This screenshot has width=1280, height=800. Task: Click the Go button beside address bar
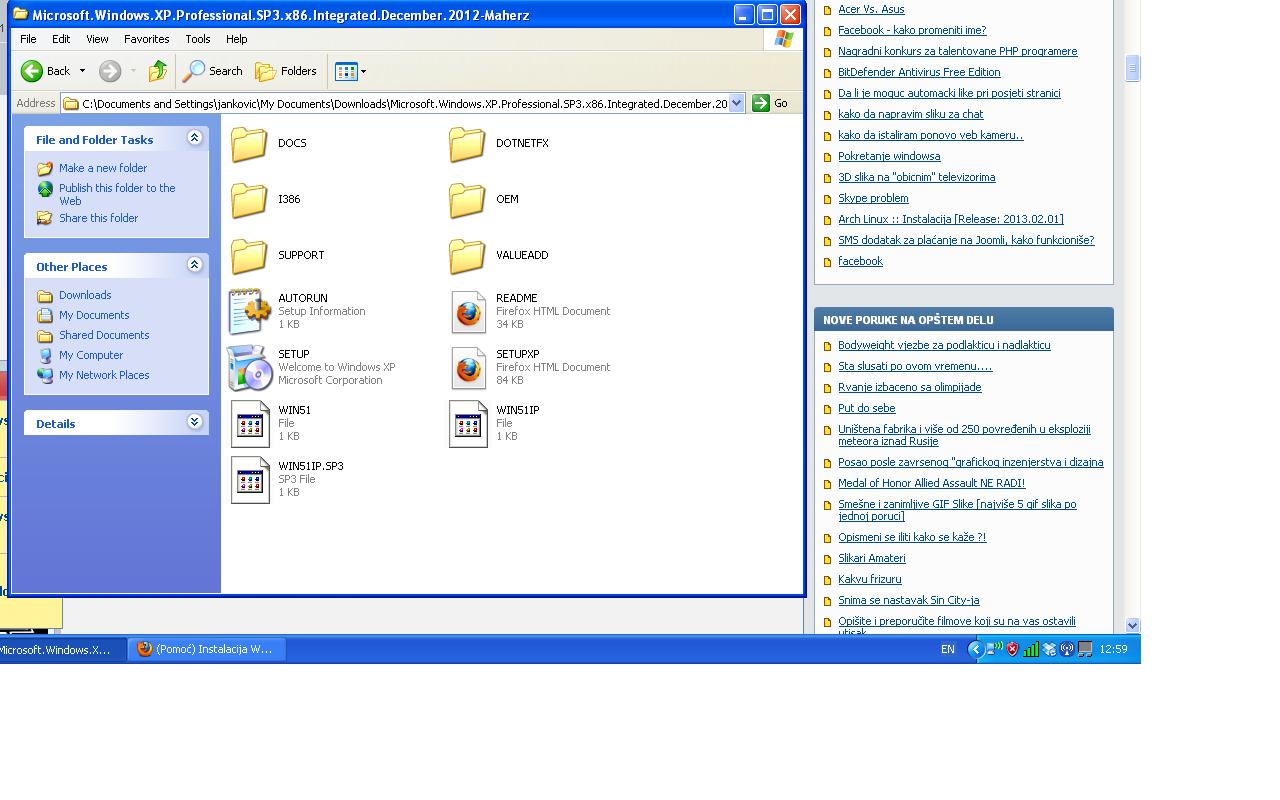coord(771,103)
